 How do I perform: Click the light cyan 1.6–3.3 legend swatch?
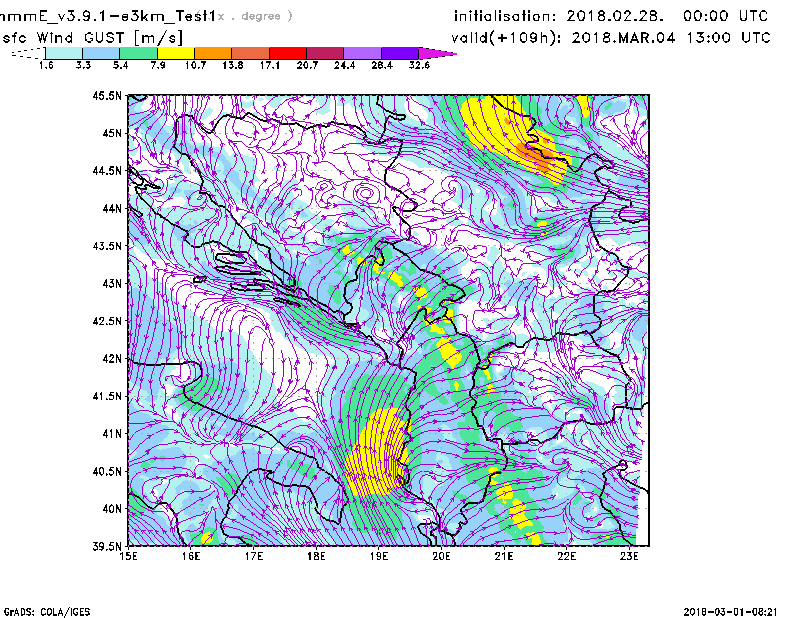tap(64, 53)
